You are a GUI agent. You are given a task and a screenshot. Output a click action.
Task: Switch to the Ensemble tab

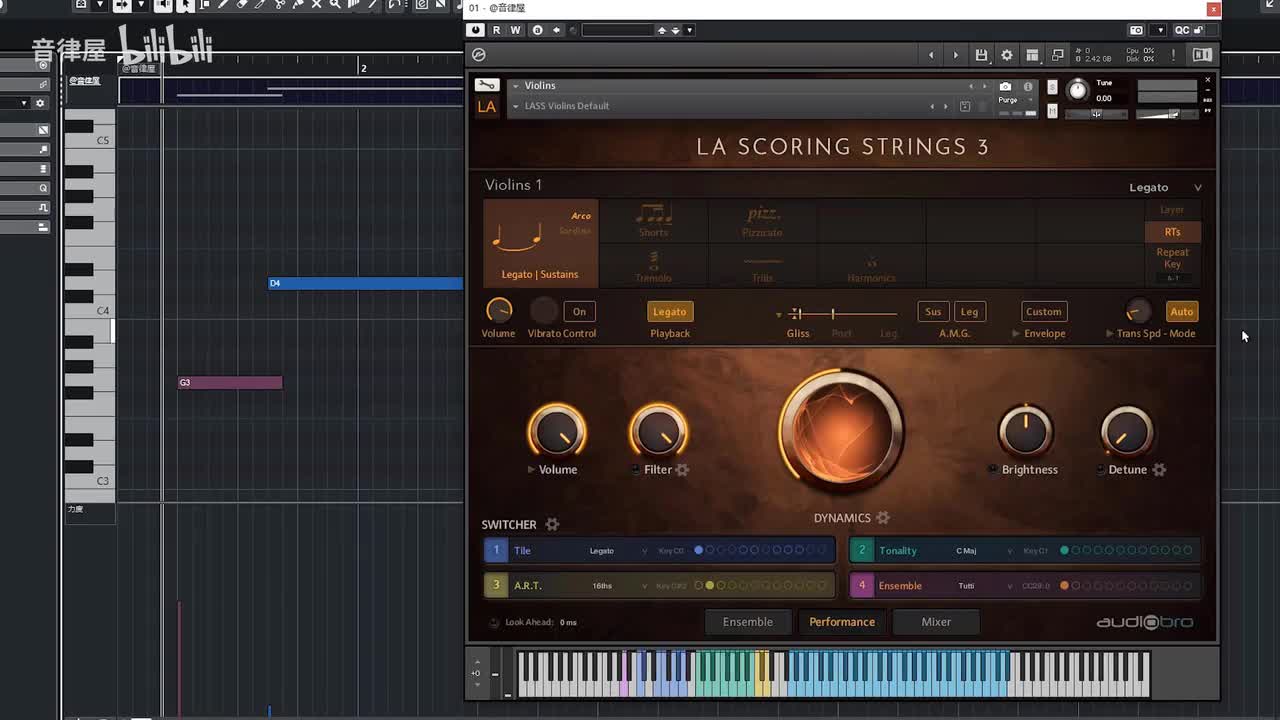[748, 622]
